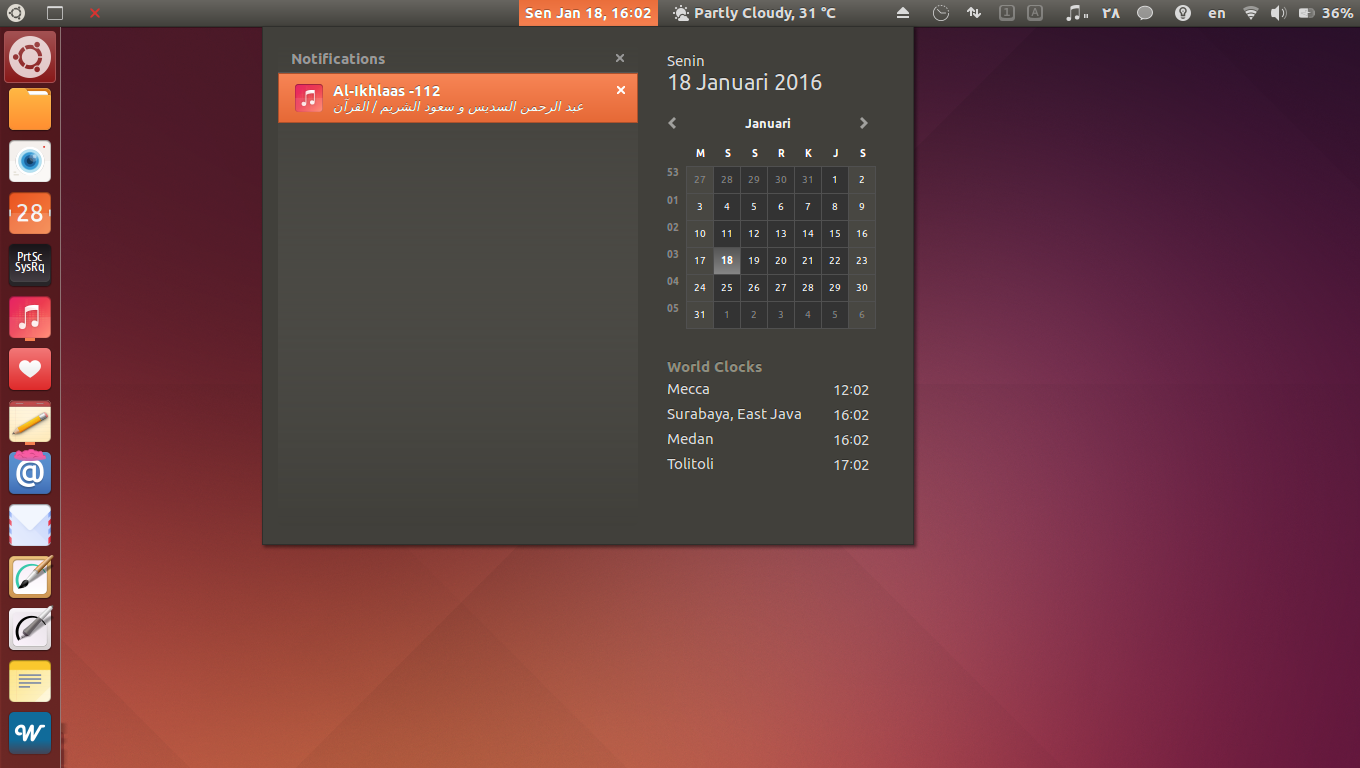Open the 'en' keyboard layout menu
Image resolution: width=1360 pixels, height=768 pixels.
coord(1217,13)
